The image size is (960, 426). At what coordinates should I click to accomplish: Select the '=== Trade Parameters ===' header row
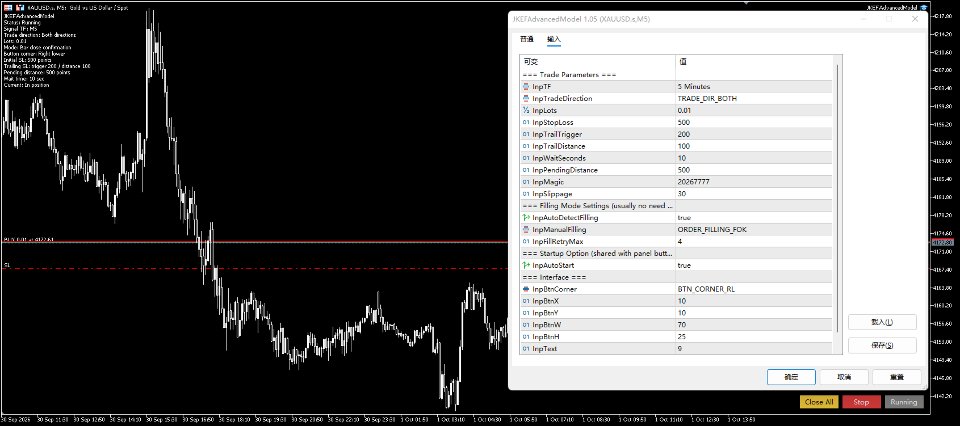677,75
